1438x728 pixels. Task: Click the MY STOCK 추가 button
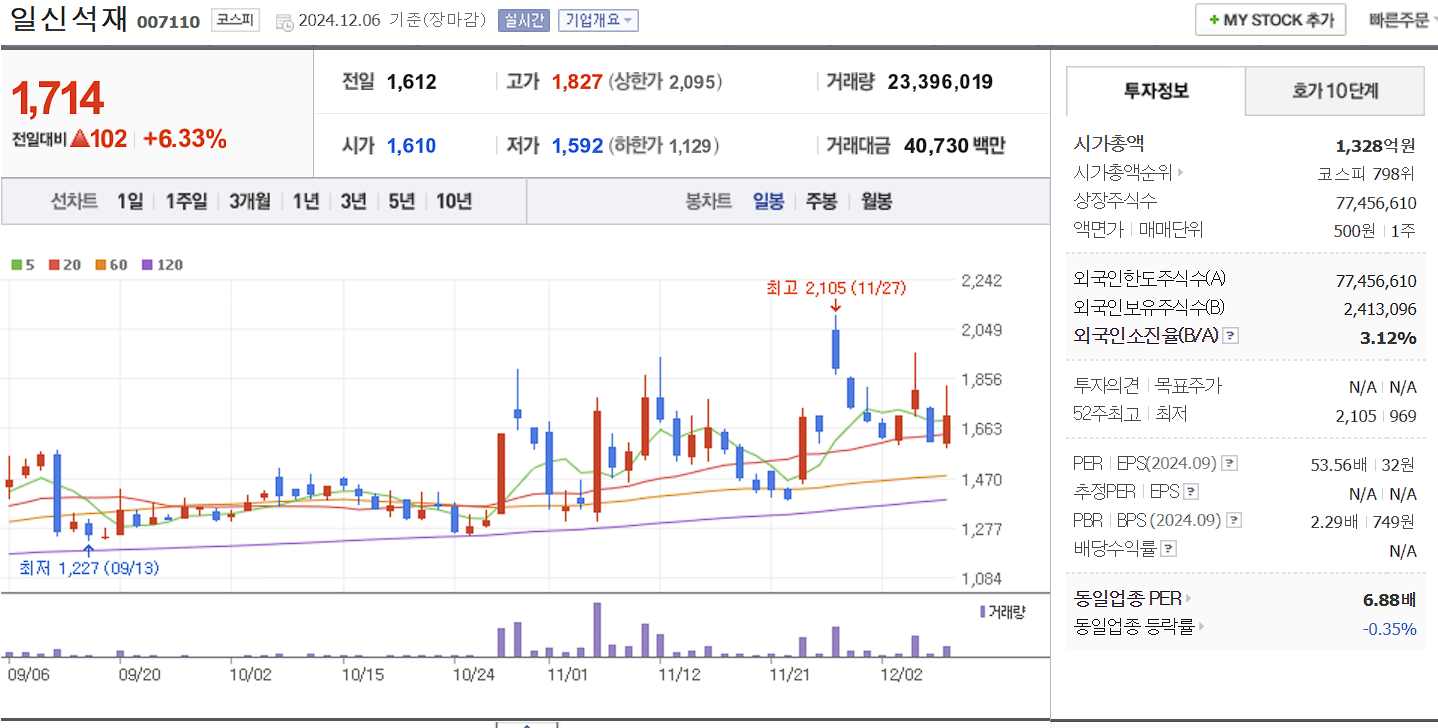tap(1270, 19)
